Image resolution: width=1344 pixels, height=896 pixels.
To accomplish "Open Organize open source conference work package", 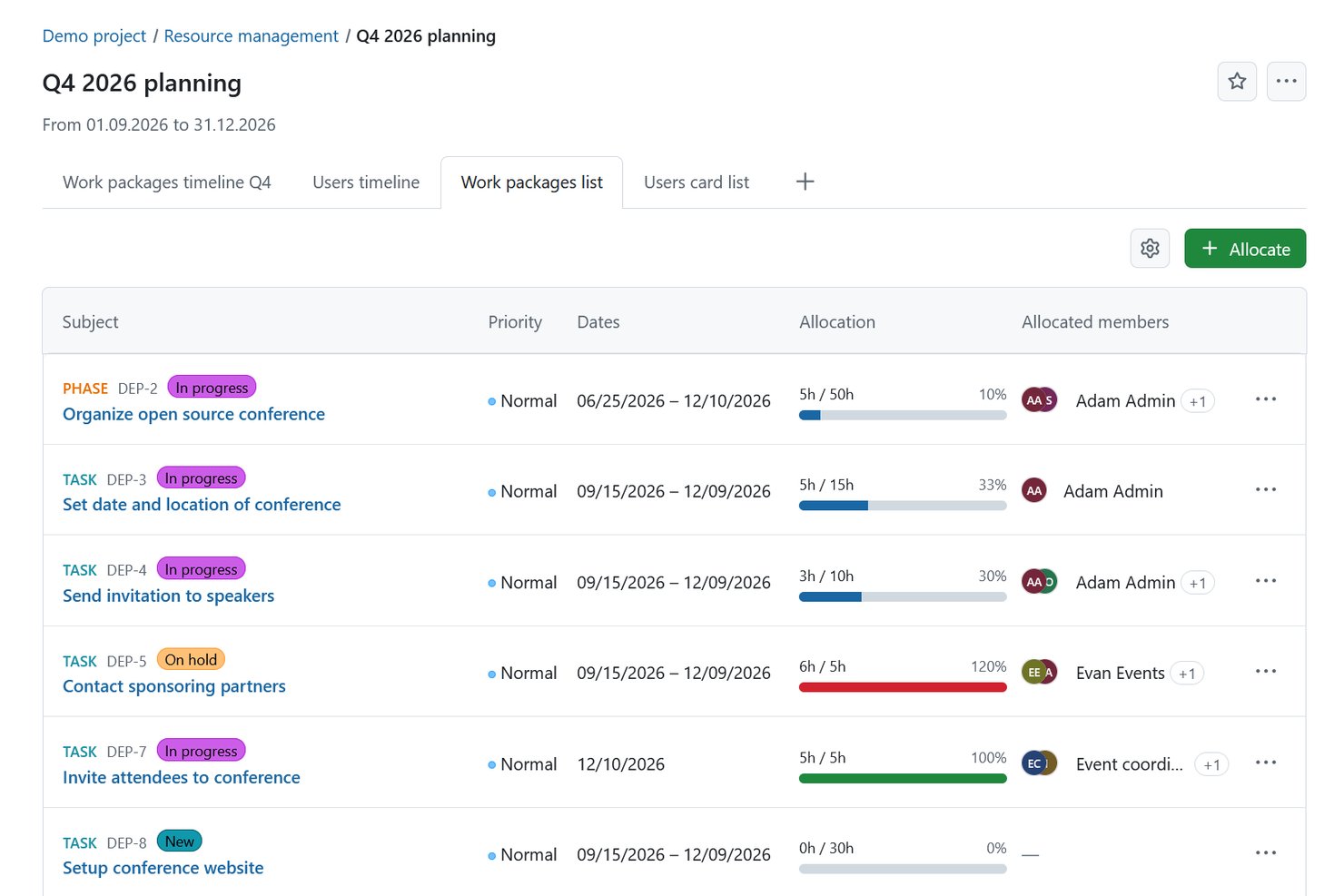I will (x=193, y=414).
